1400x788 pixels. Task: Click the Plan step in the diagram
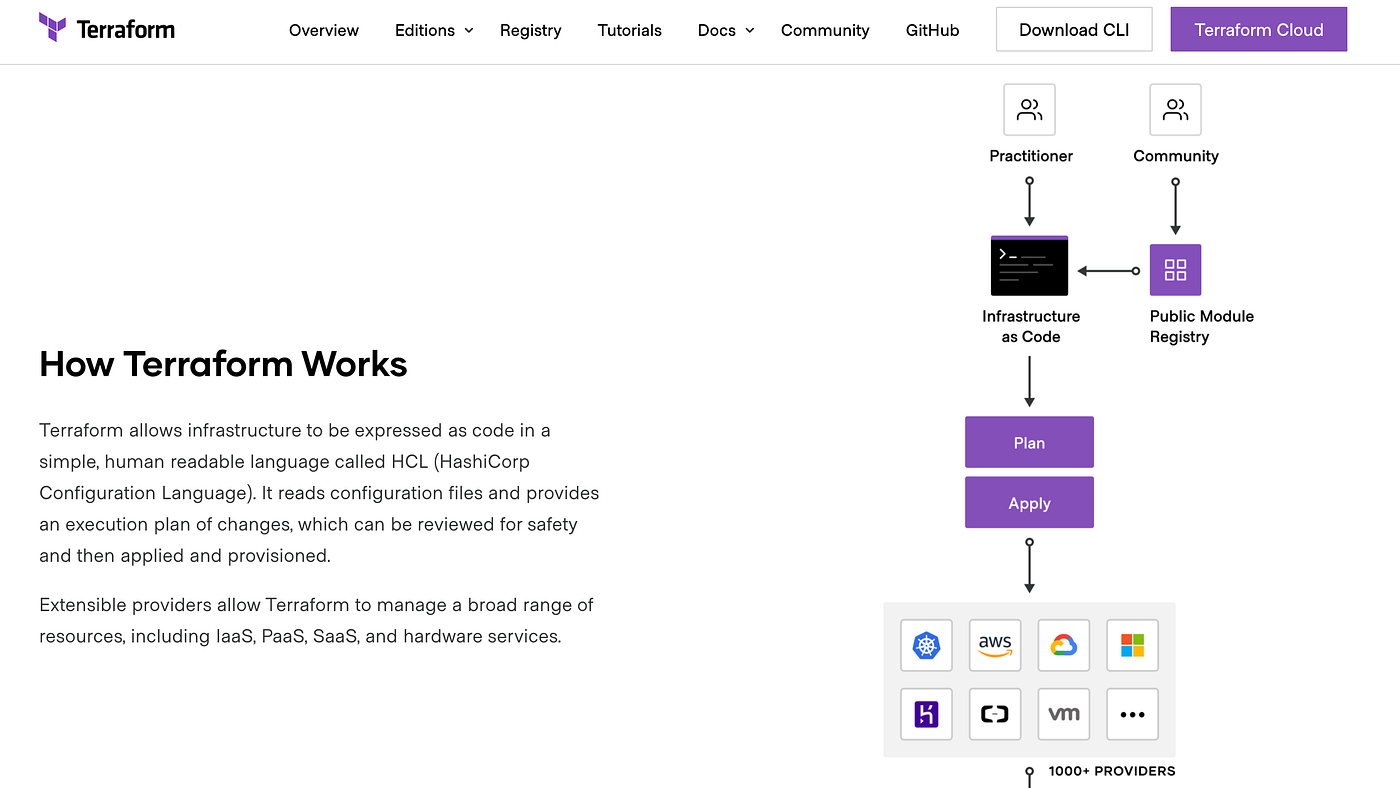[1029, 442]
